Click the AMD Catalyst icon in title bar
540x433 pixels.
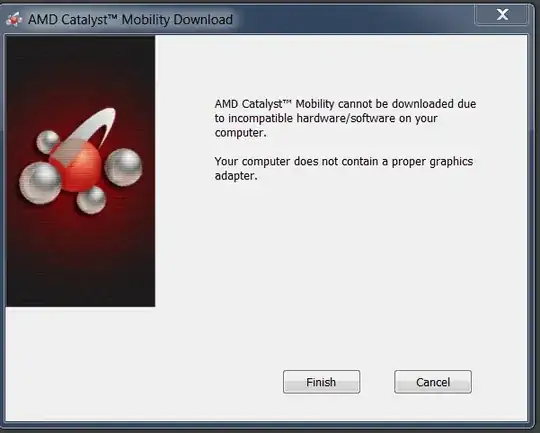(x=14, y=19)
